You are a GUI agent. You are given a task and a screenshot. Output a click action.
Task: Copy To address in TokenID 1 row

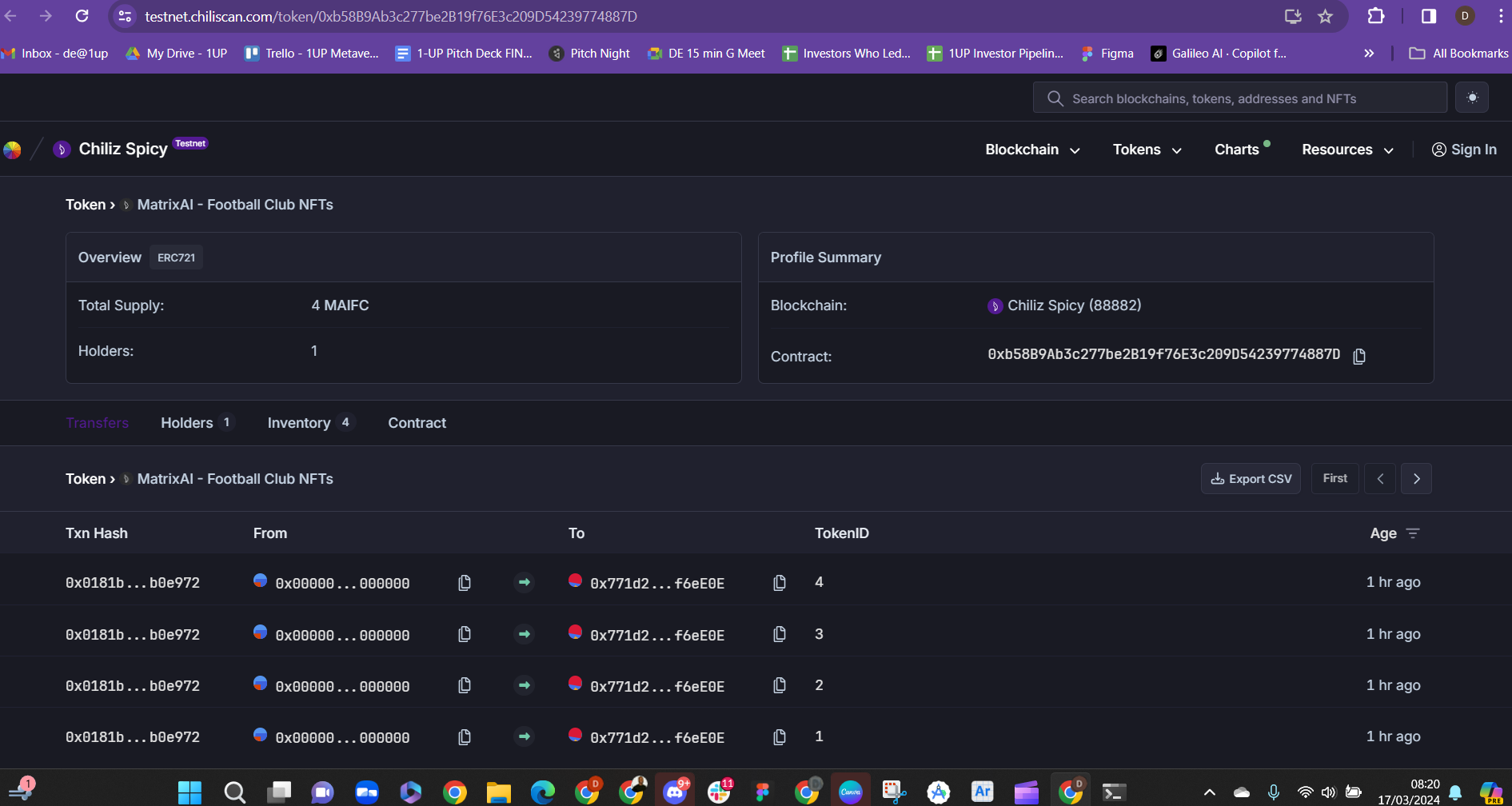point(780,736)
